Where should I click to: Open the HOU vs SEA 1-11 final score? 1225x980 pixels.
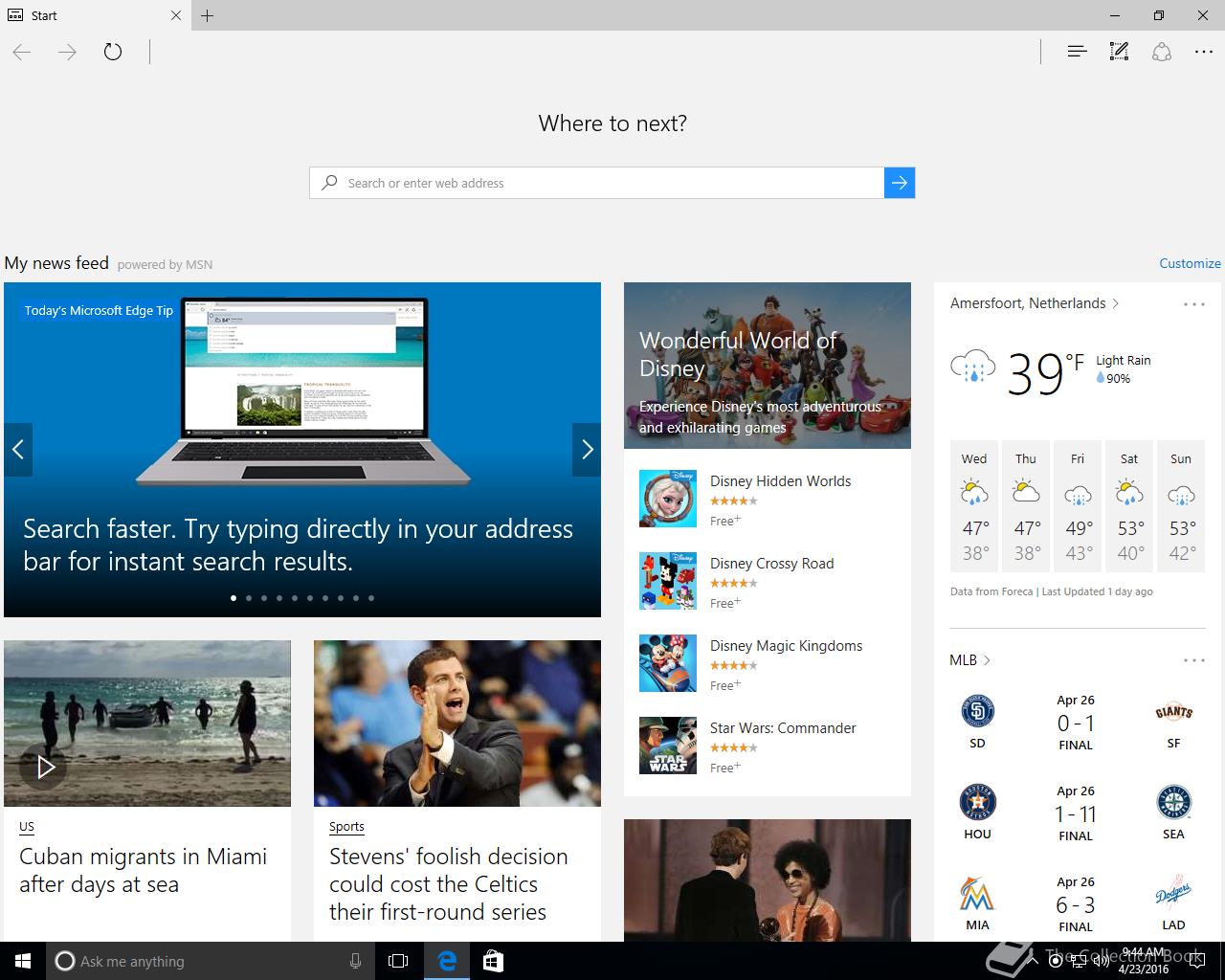1076,814
